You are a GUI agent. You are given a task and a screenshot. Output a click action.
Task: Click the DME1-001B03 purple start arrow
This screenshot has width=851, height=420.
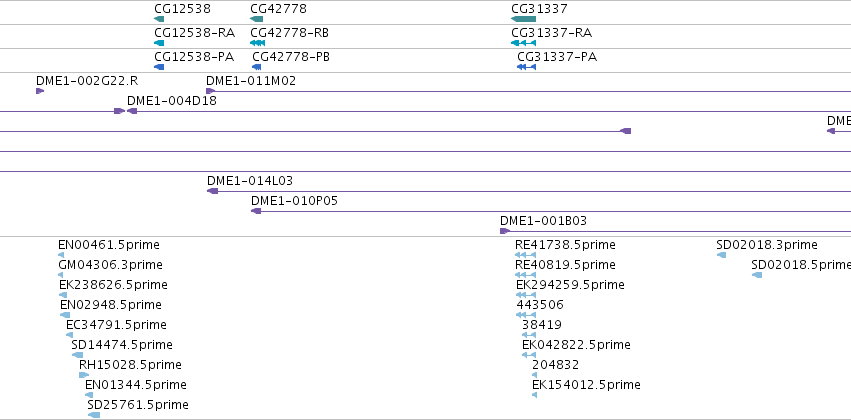505,231
